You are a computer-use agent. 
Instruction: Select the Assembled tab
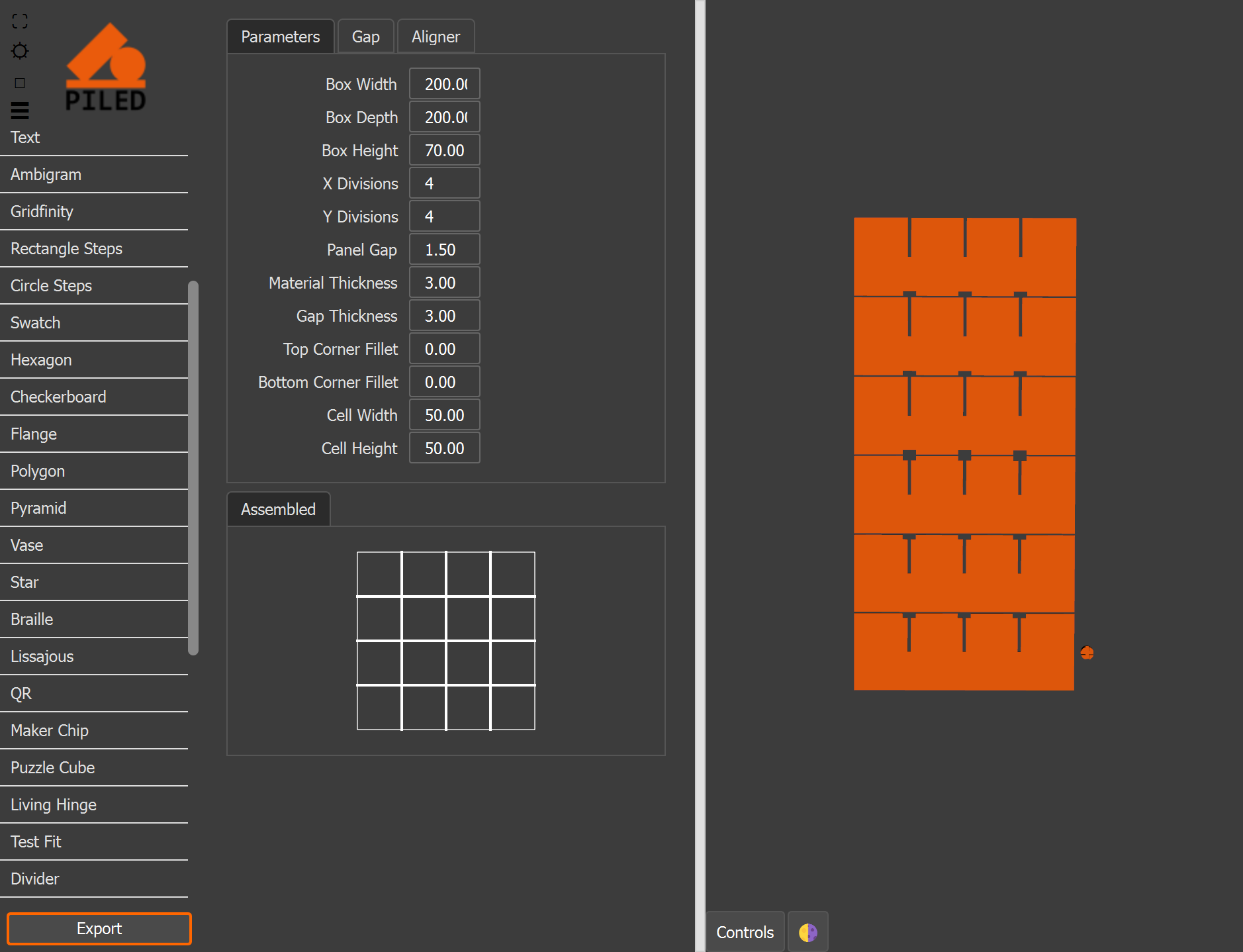(x=278, y=509)
